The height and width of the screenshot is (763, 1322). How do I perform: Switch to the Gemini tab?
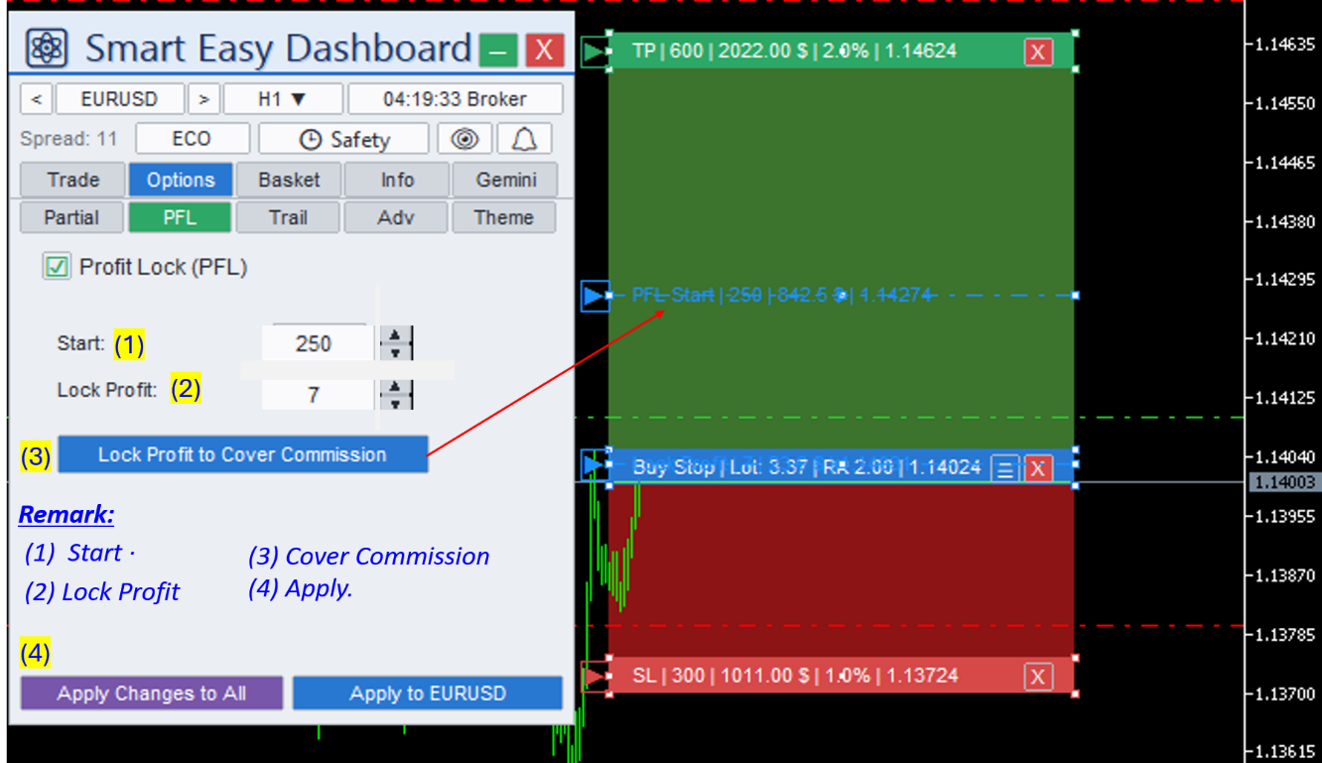point(505,180)
